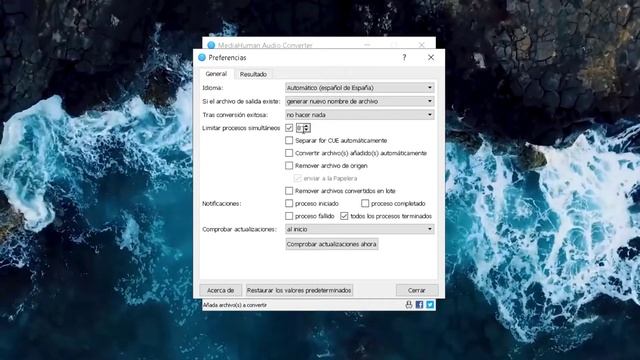Open the Idioma dropdown
The image size is (640, 360).
(x=359, y=88)
